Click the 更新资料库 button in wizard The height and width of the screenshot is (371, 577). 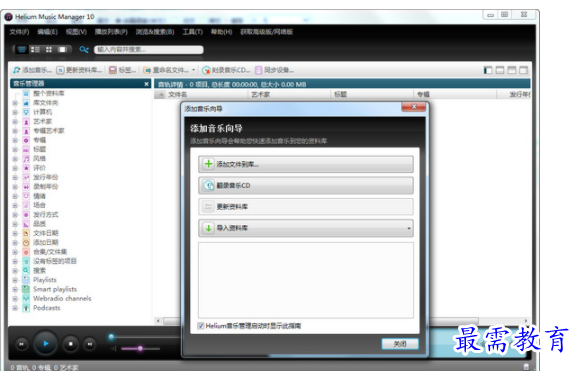coord(305,207)
